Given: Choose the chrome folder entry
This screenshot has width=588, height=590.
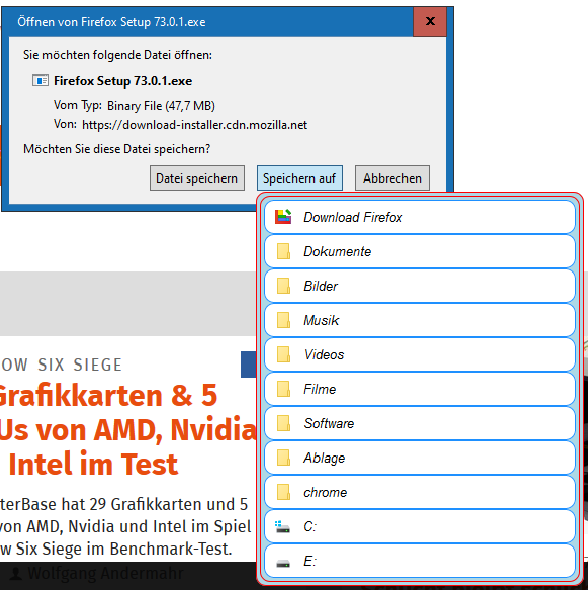Looking at the screenshot, I should click(x=420, y=492).
